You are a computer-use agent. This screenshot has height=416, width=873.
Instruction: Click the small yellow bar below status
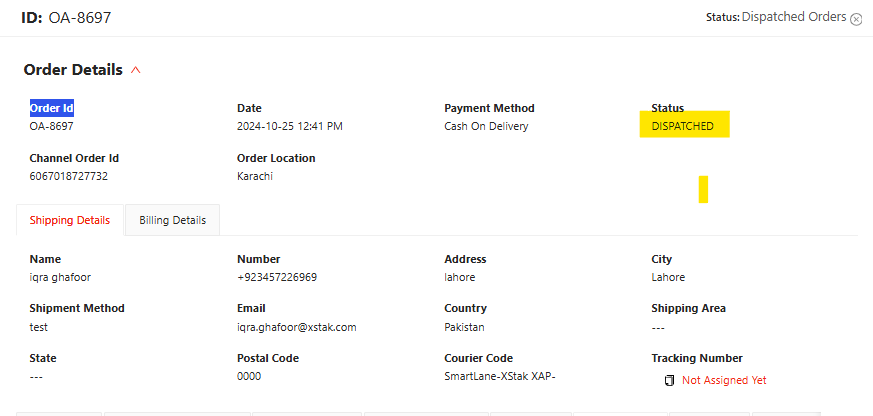[703, 189]
